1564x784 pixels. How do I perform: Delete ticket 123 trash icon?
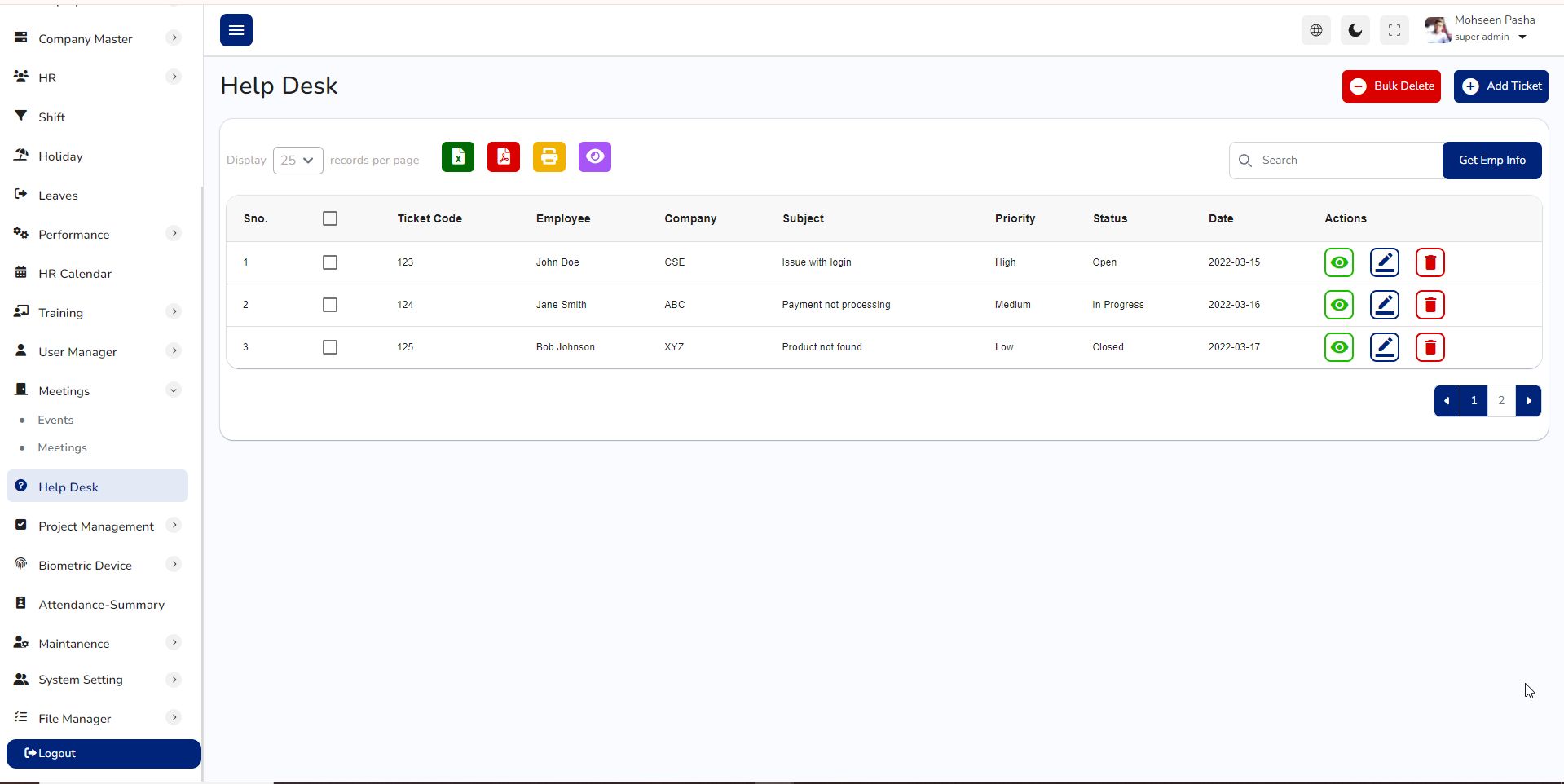point(1430,262)
